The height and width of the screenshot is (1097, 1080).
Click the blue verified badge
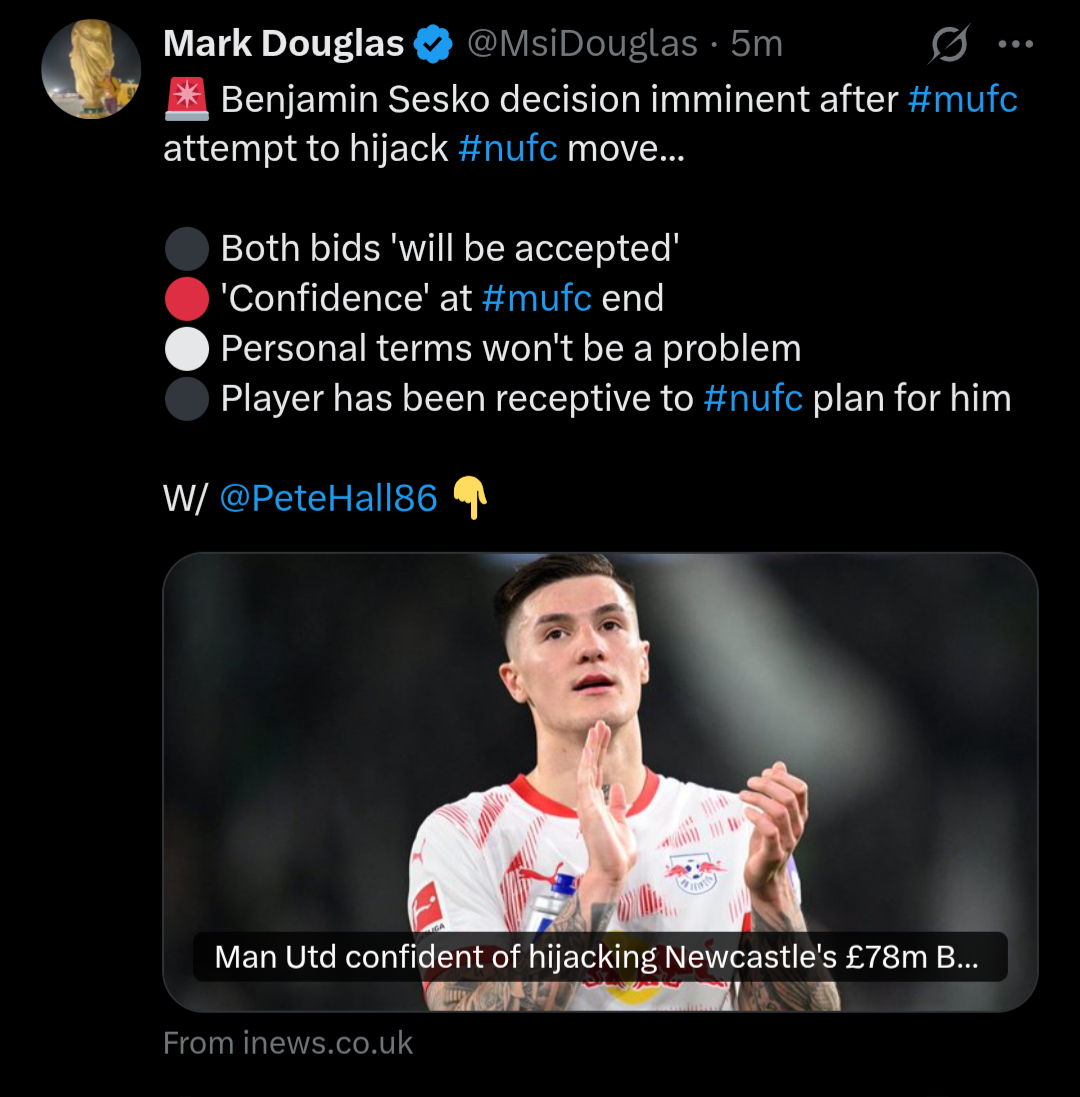pos(433,44)
